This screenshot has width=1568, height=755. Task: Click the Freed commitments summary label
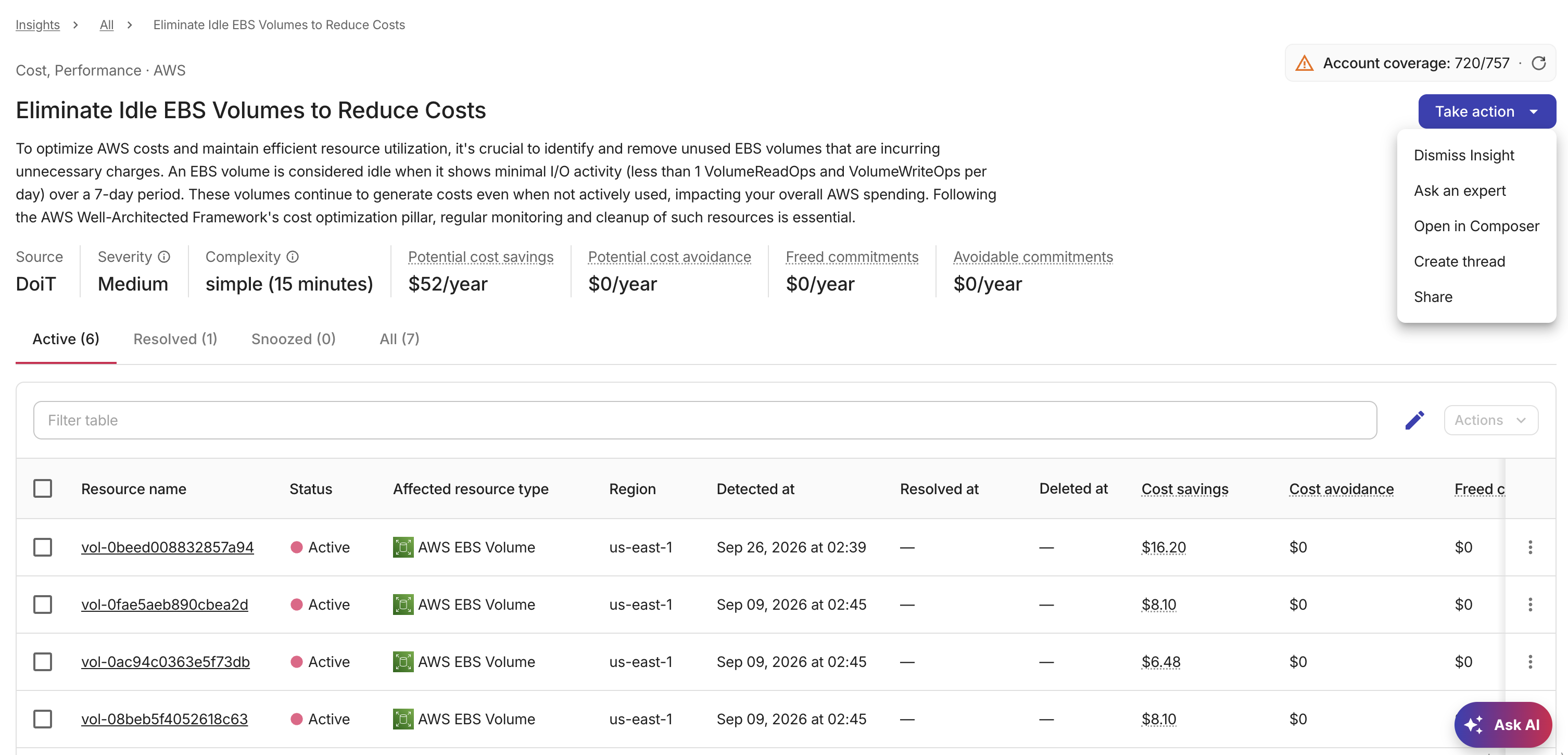(852, 257)
